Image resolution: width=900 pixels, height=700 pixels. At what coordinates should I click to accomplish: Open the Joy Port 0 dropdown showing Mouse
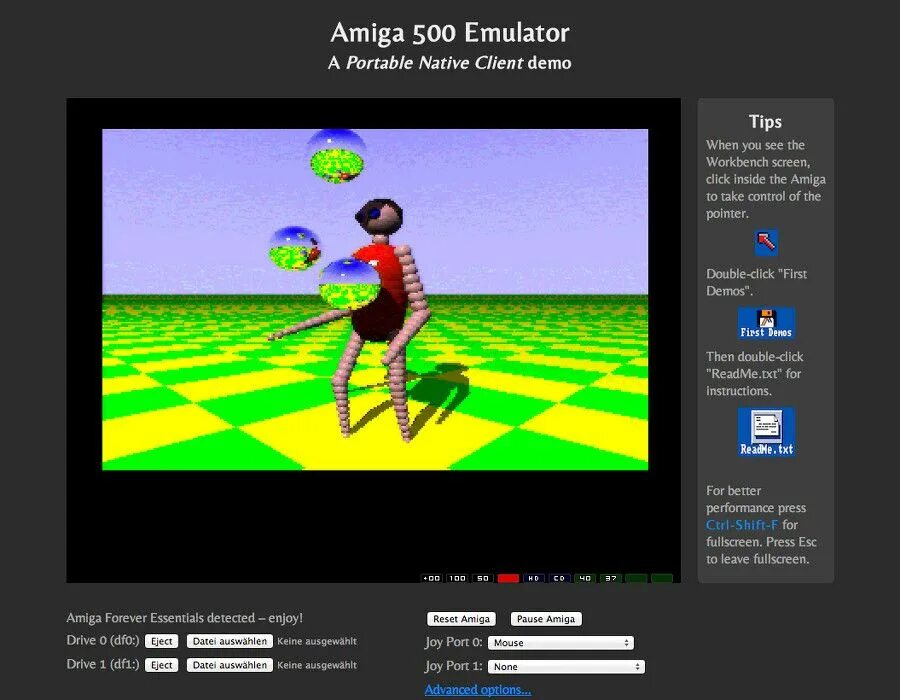point(561,643)
